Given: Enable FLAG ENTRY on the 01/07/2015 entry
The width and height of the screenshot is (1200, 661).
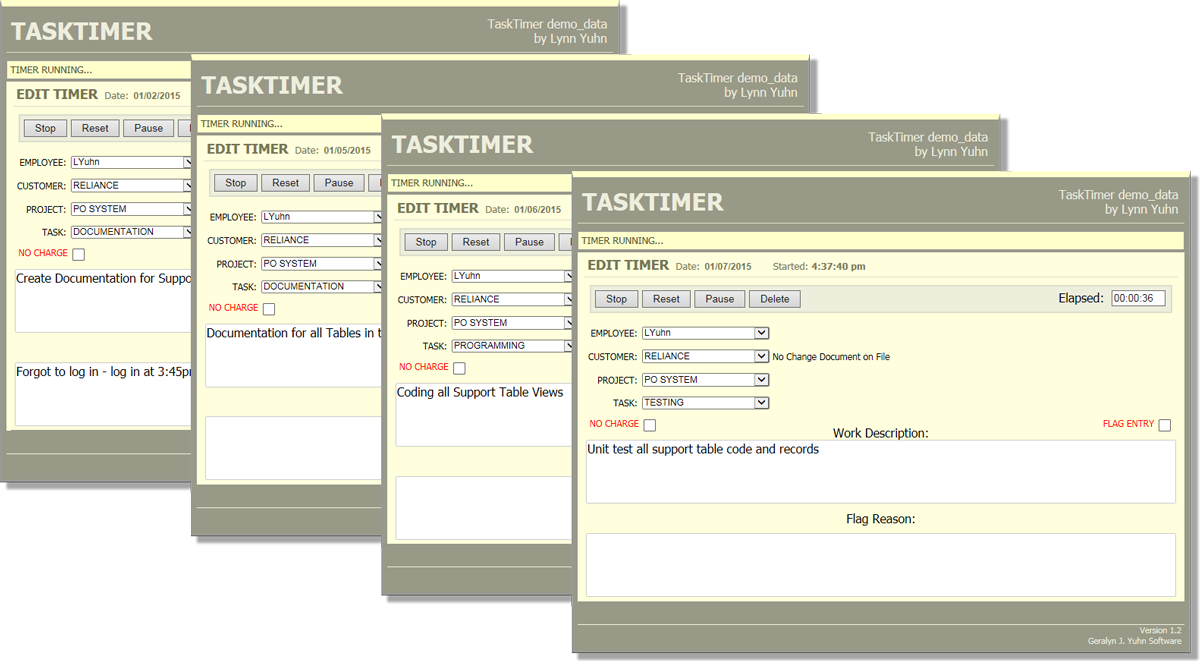Looking at the screenshot, I should click(1163, 424).
